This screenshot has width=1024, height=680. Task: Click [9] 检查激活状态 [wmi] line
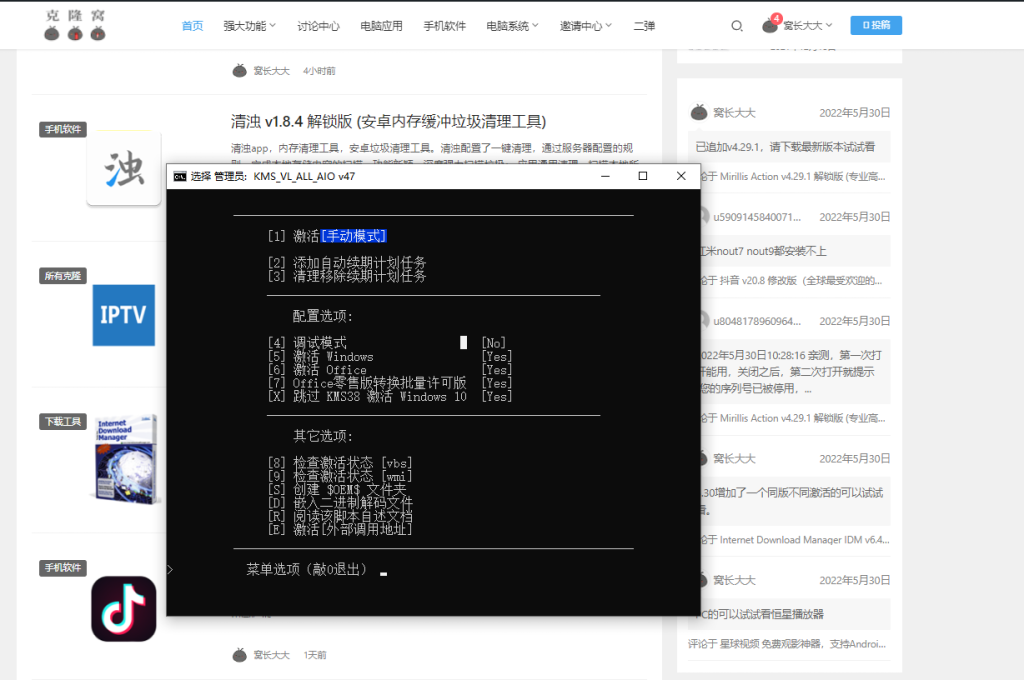(340, 476)
